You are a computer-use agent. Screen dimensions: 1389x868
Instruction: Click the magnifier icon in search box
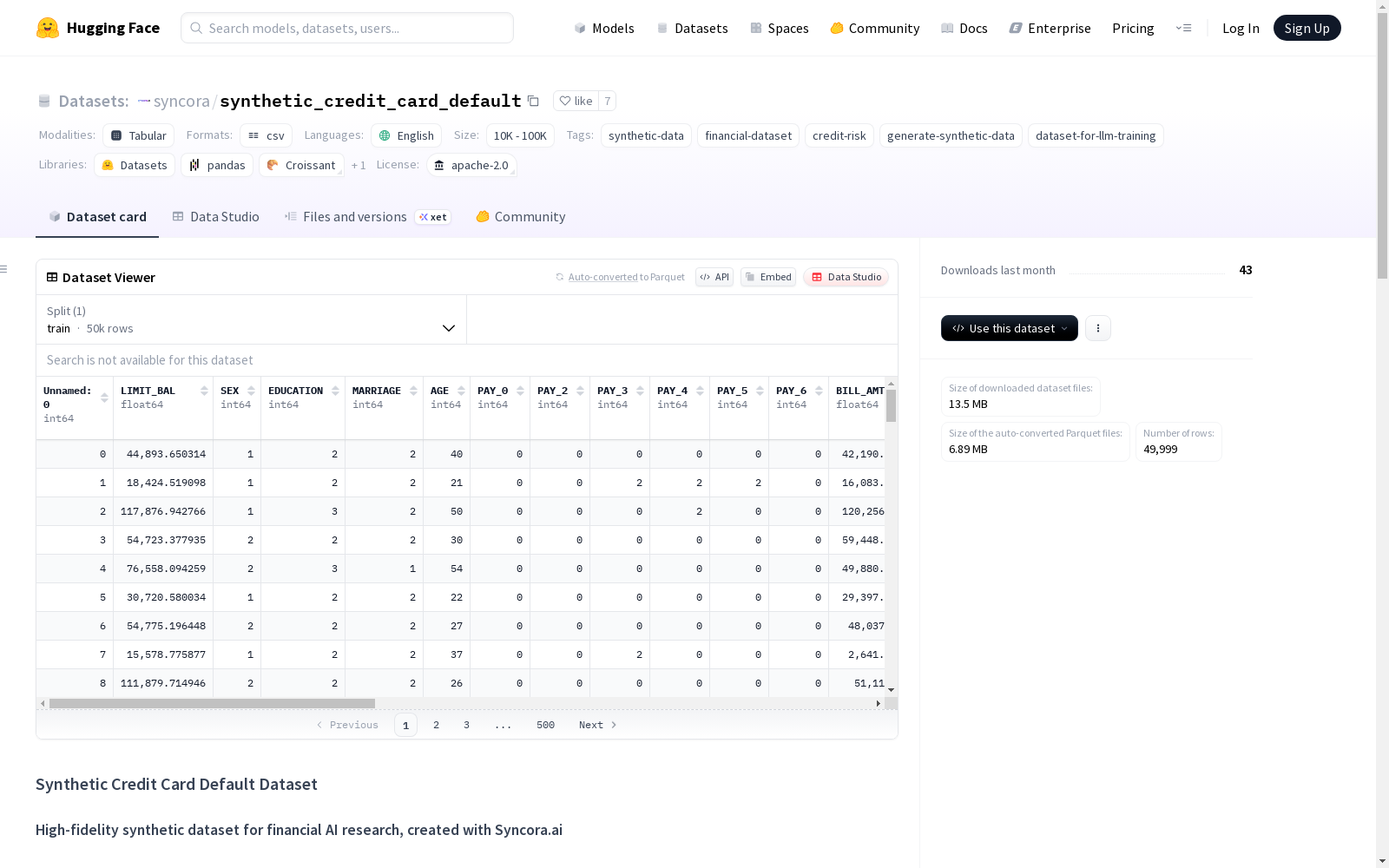(196, 28)
